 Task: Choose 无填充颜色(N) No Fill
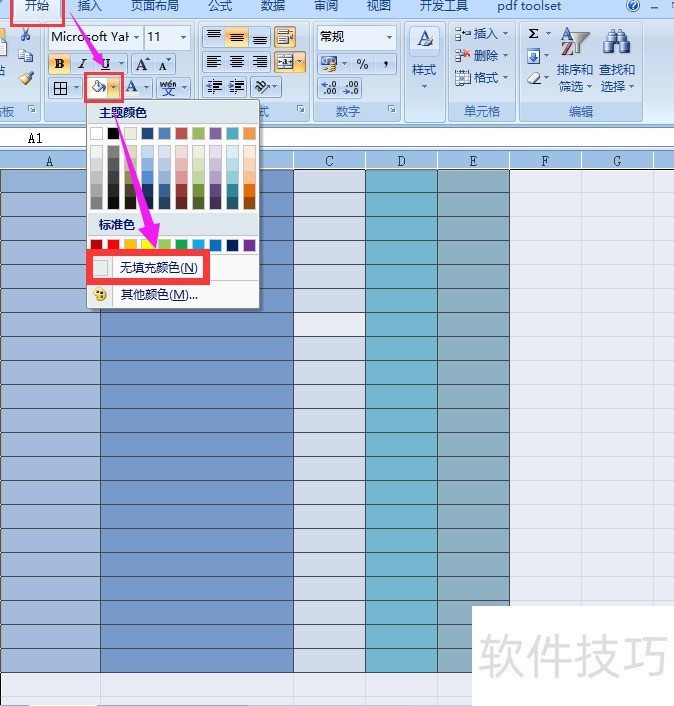tap(173, 268)
